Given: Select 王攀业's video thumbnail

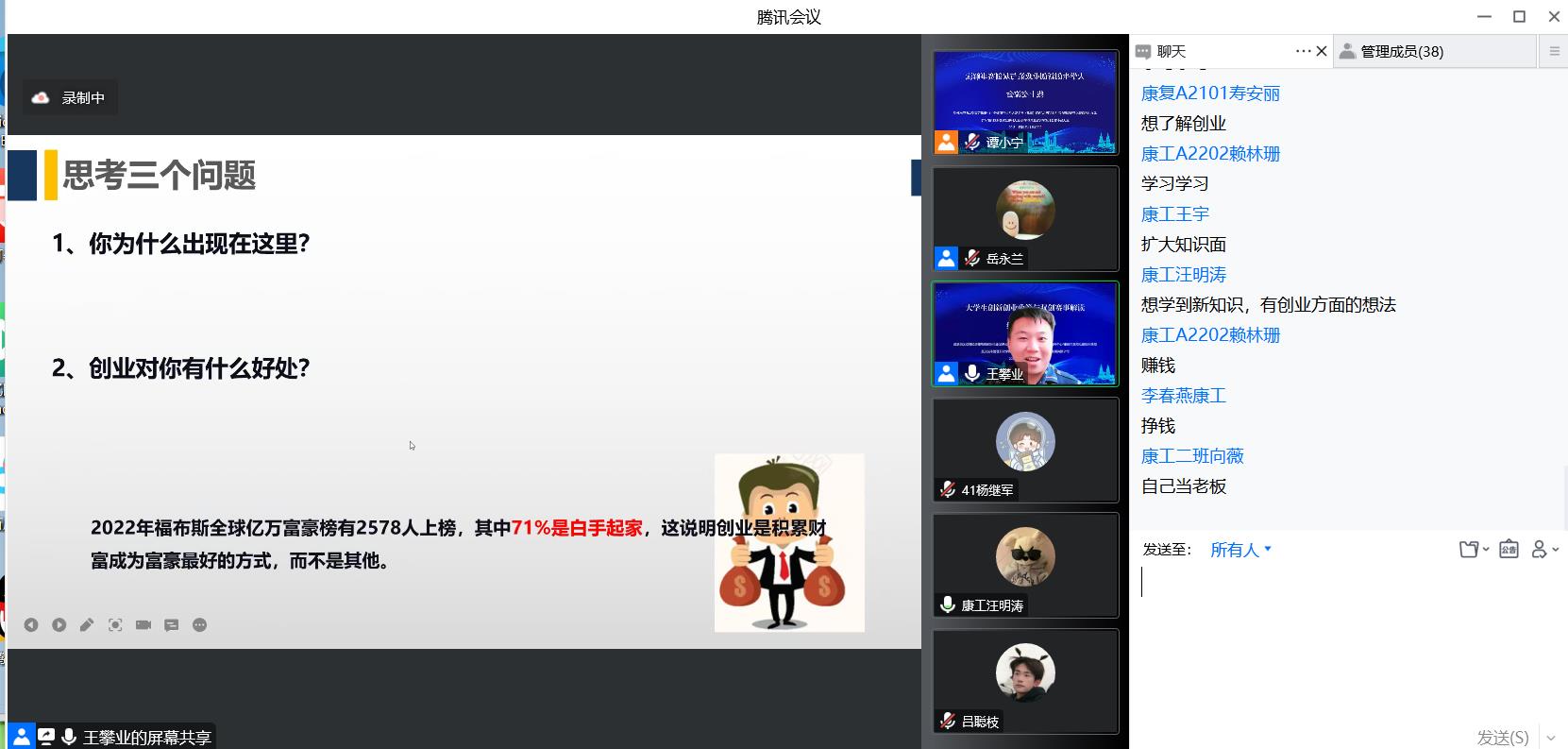Looking at the screenshot, I should 1025,333.
